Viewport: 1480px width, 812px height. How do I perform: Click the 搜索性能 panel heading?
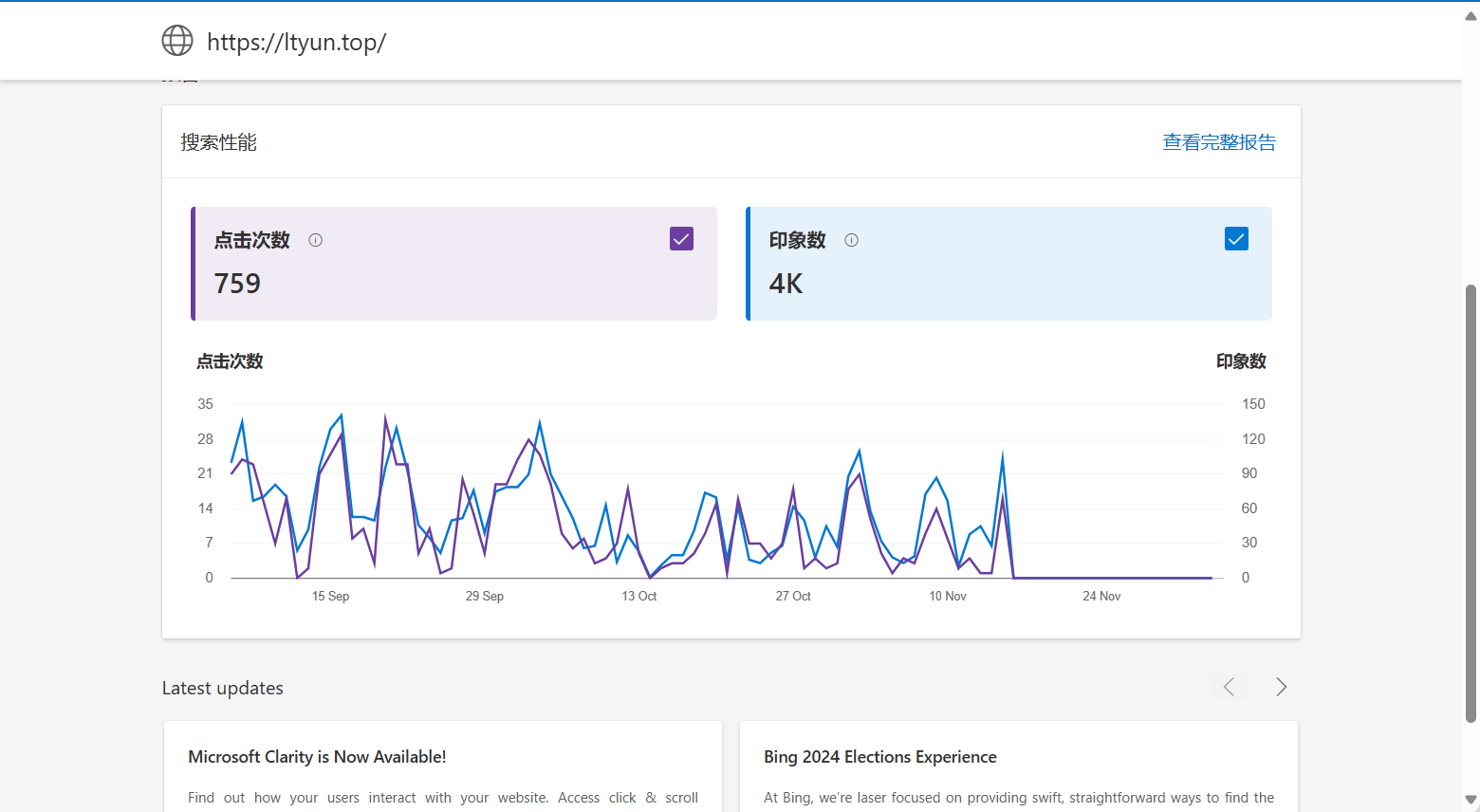(219, 142)
